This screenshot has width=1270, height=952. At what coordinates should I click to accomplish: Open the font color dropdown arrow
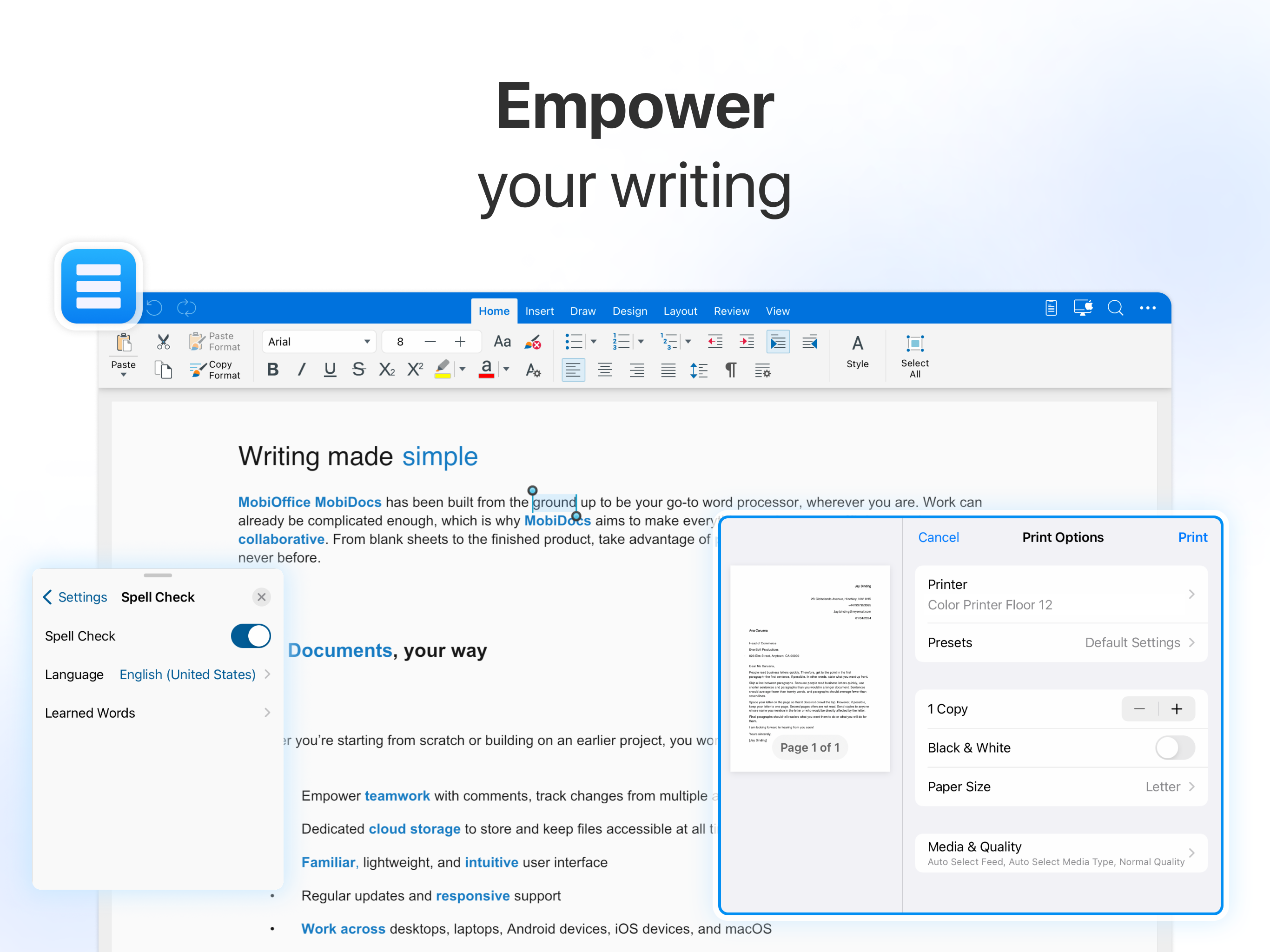click(506, 370)
